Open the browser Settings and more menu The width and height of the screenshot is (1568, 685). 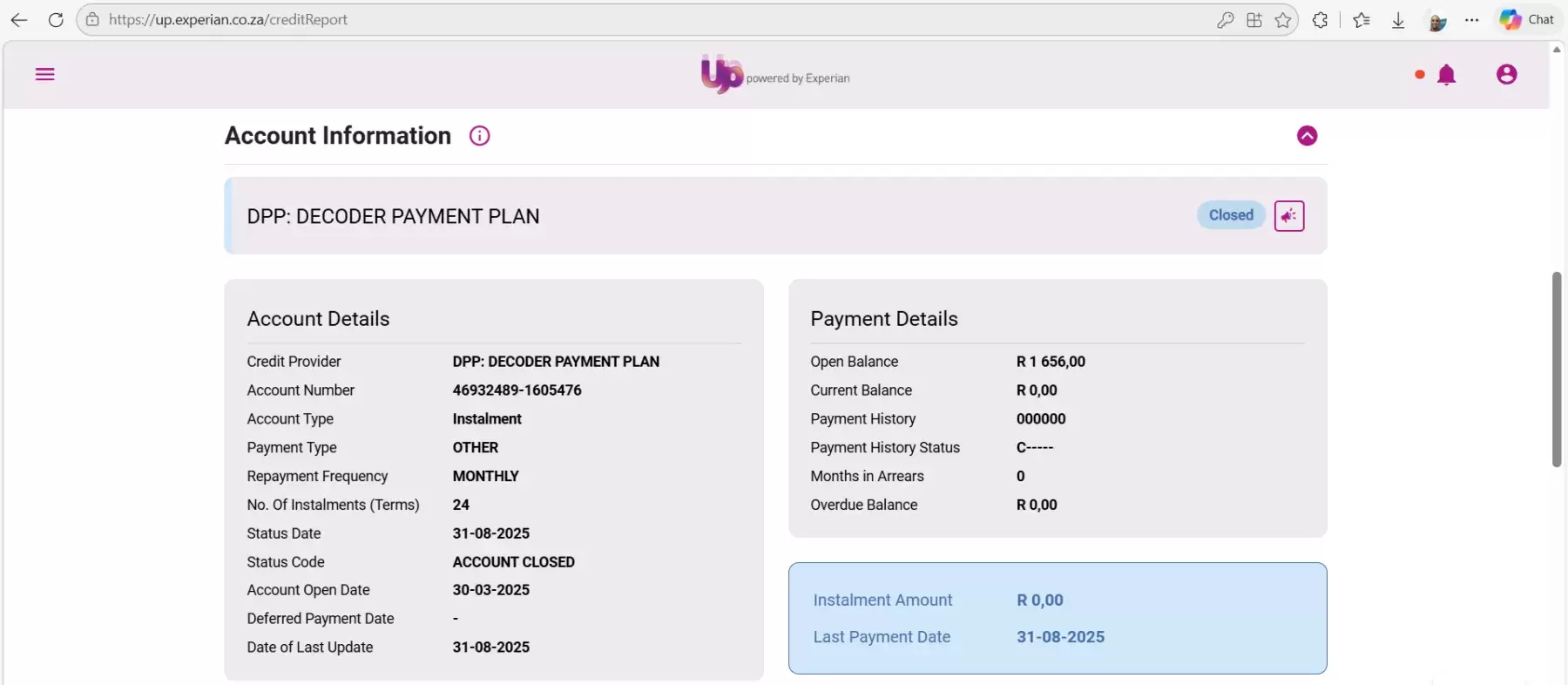[1471, 20]
